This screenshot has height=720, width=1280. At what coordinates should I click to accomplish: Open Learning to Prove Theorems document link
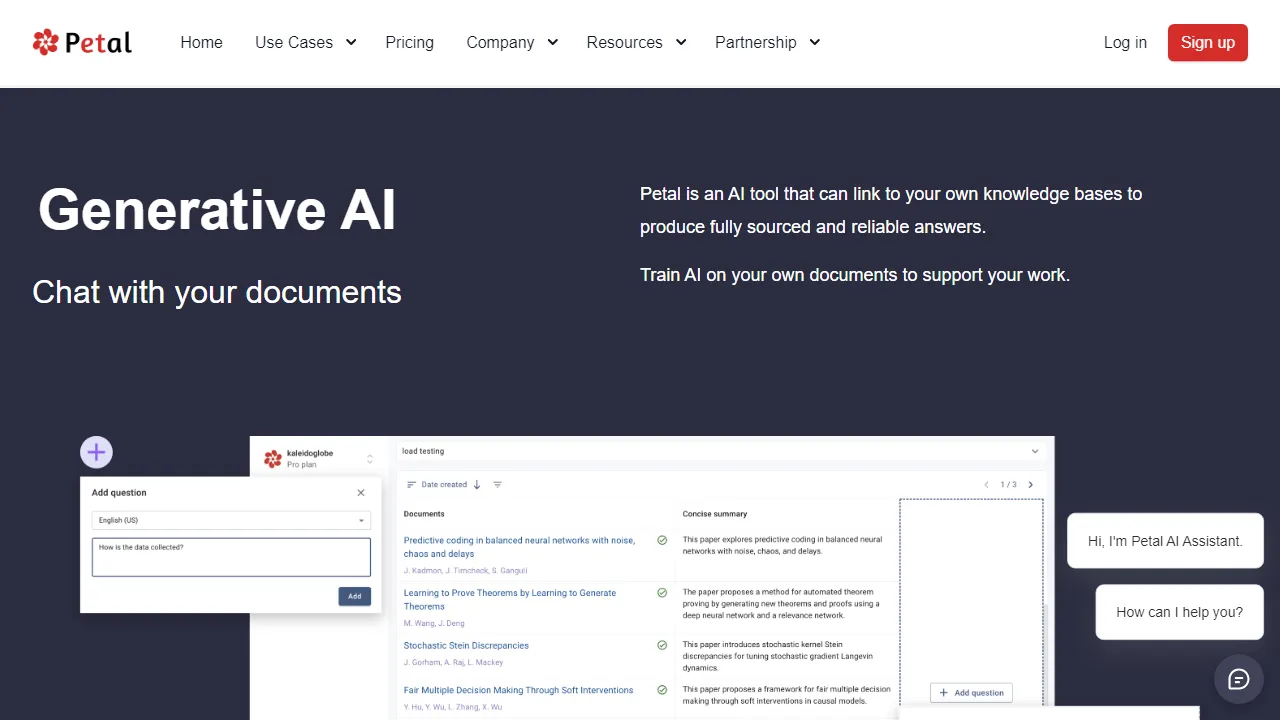point(510,599)
